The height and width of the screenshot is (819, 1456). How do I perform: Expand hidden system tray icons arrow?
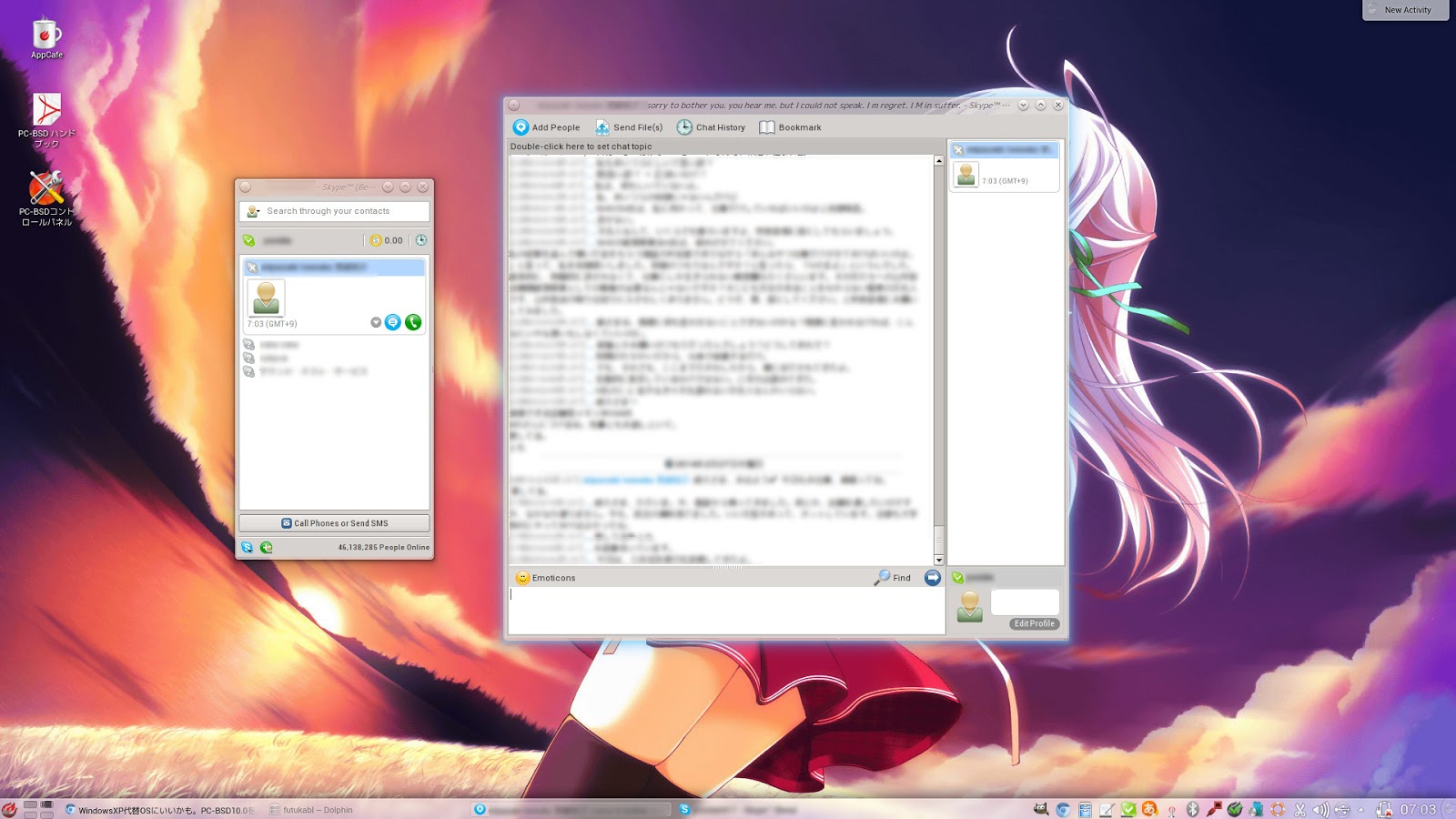click(x=1361, y=809)
